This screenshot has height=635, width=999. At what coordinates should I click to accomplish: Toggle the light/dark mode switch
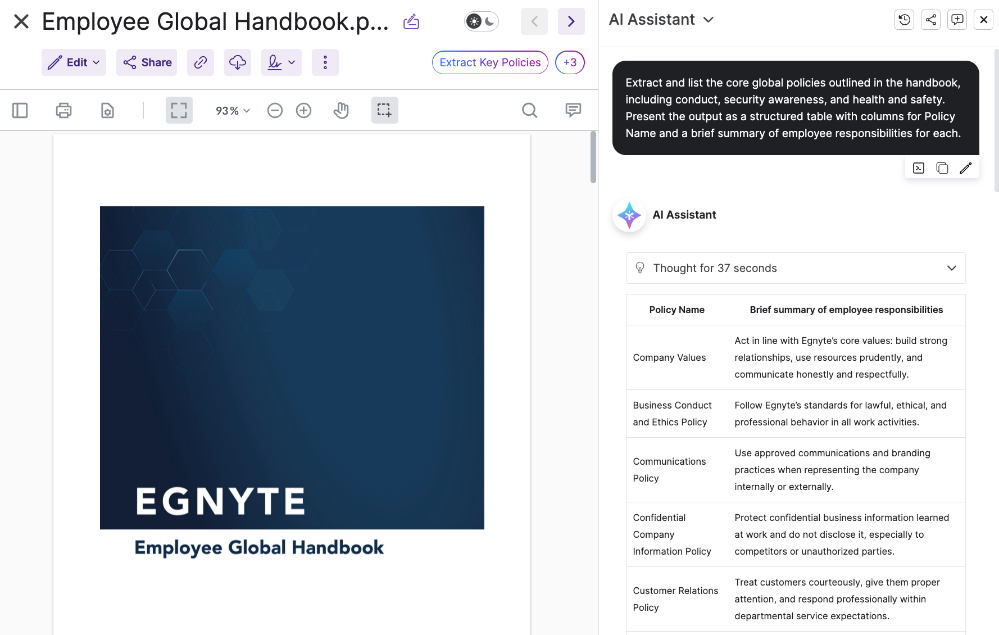pyautogui.click(x=481, y=22)
